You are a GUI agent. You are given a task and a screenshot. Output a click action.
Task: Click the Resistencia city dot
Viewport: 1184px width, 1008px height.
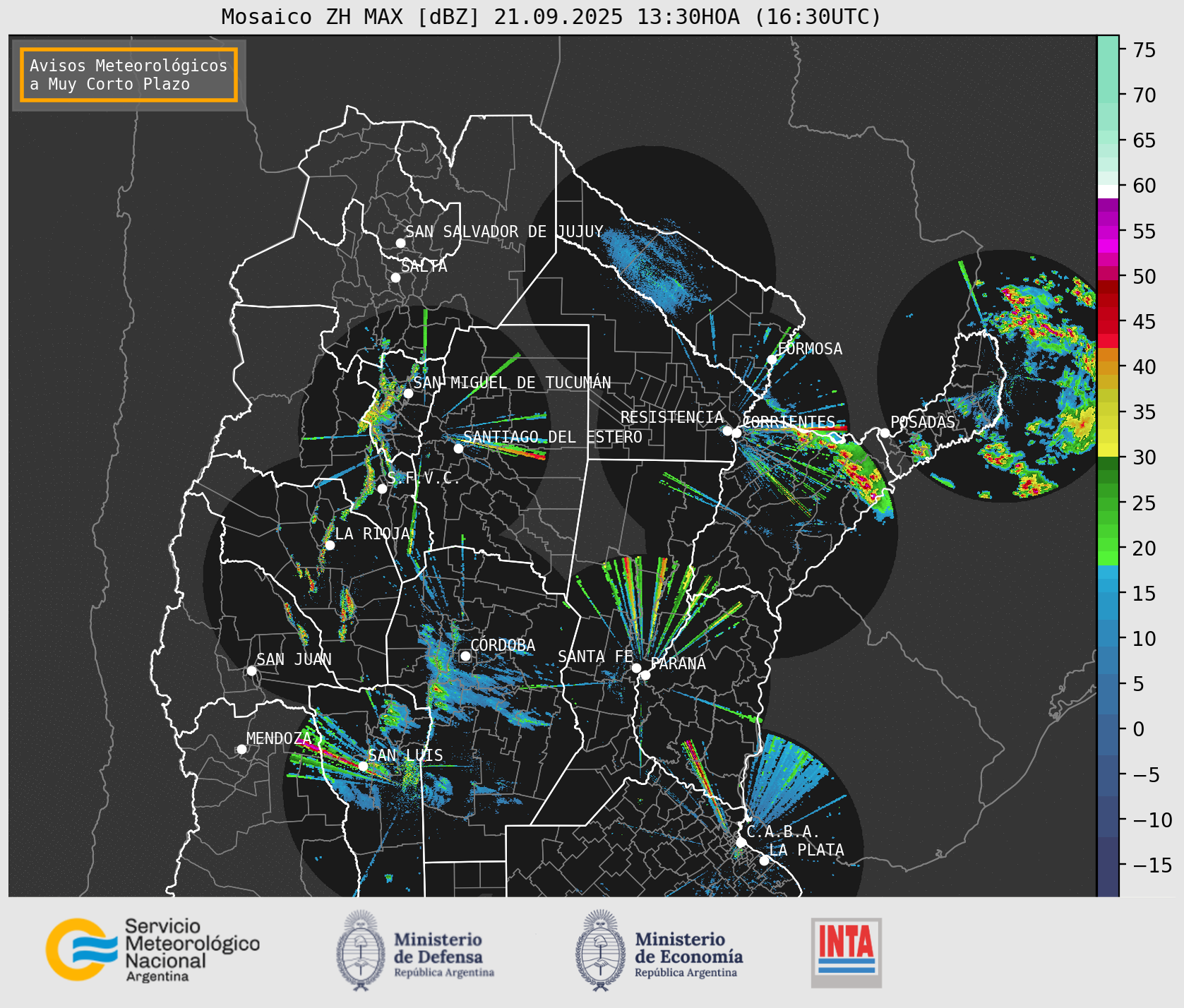coord(727,430)
